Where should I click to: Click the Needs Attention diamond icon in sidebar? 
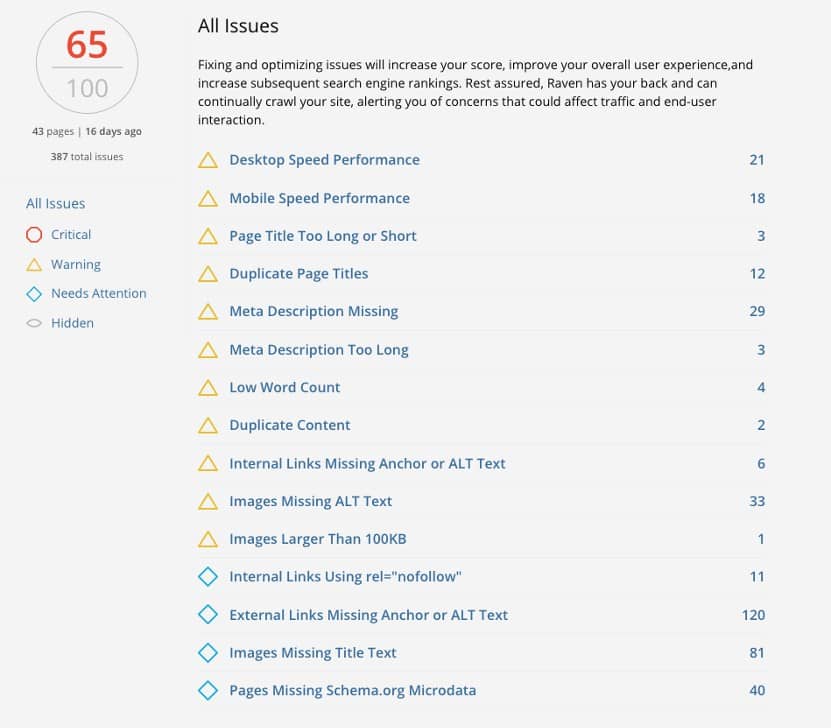click(x=33, y=293)
